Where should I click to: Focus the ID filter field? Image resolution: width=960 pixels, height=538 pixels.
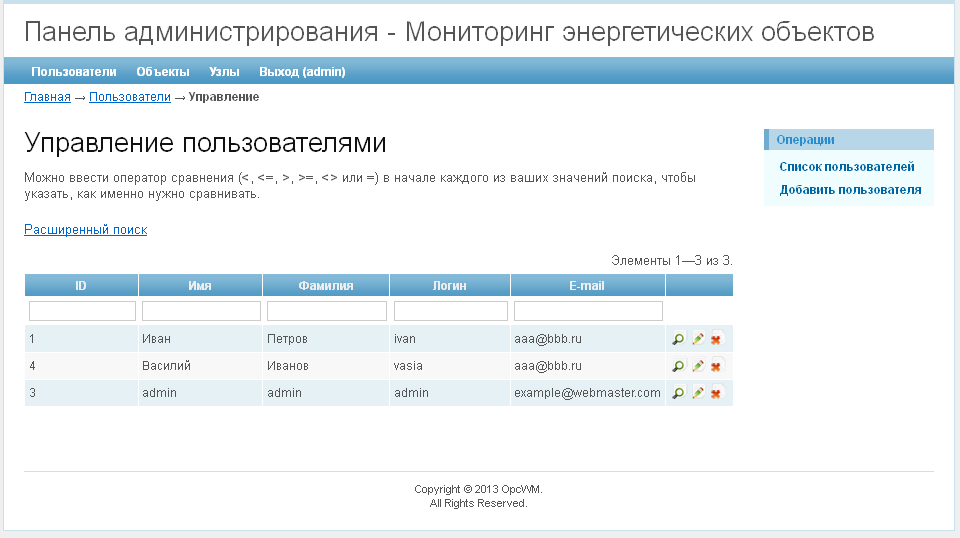82,311
